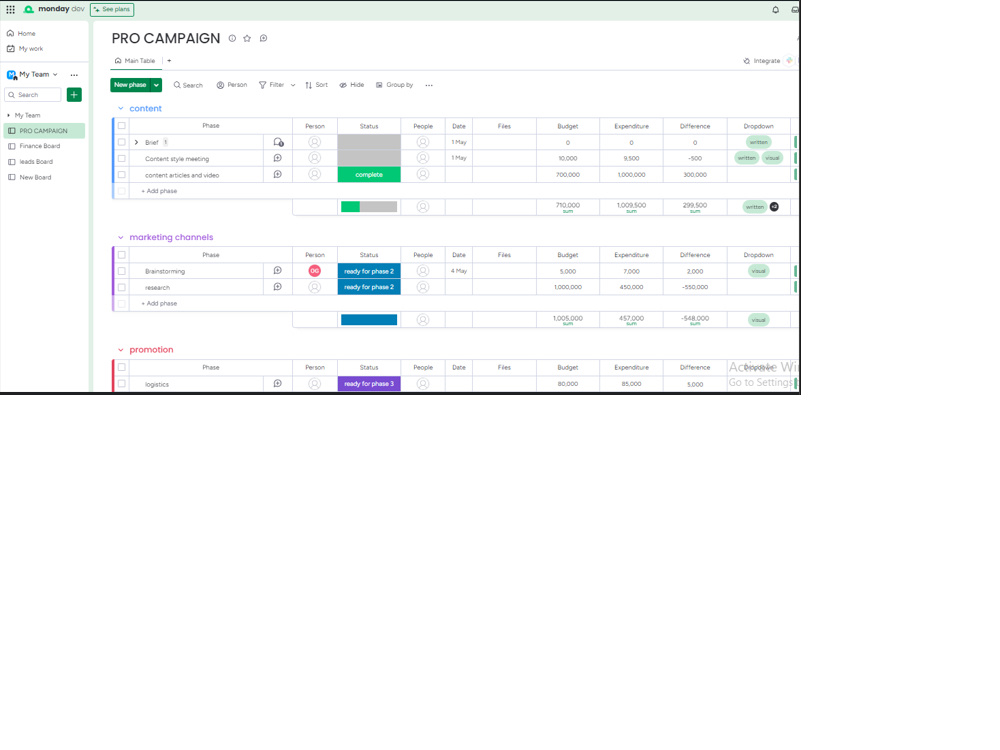Open the Sort options icon

pos(309,85)
